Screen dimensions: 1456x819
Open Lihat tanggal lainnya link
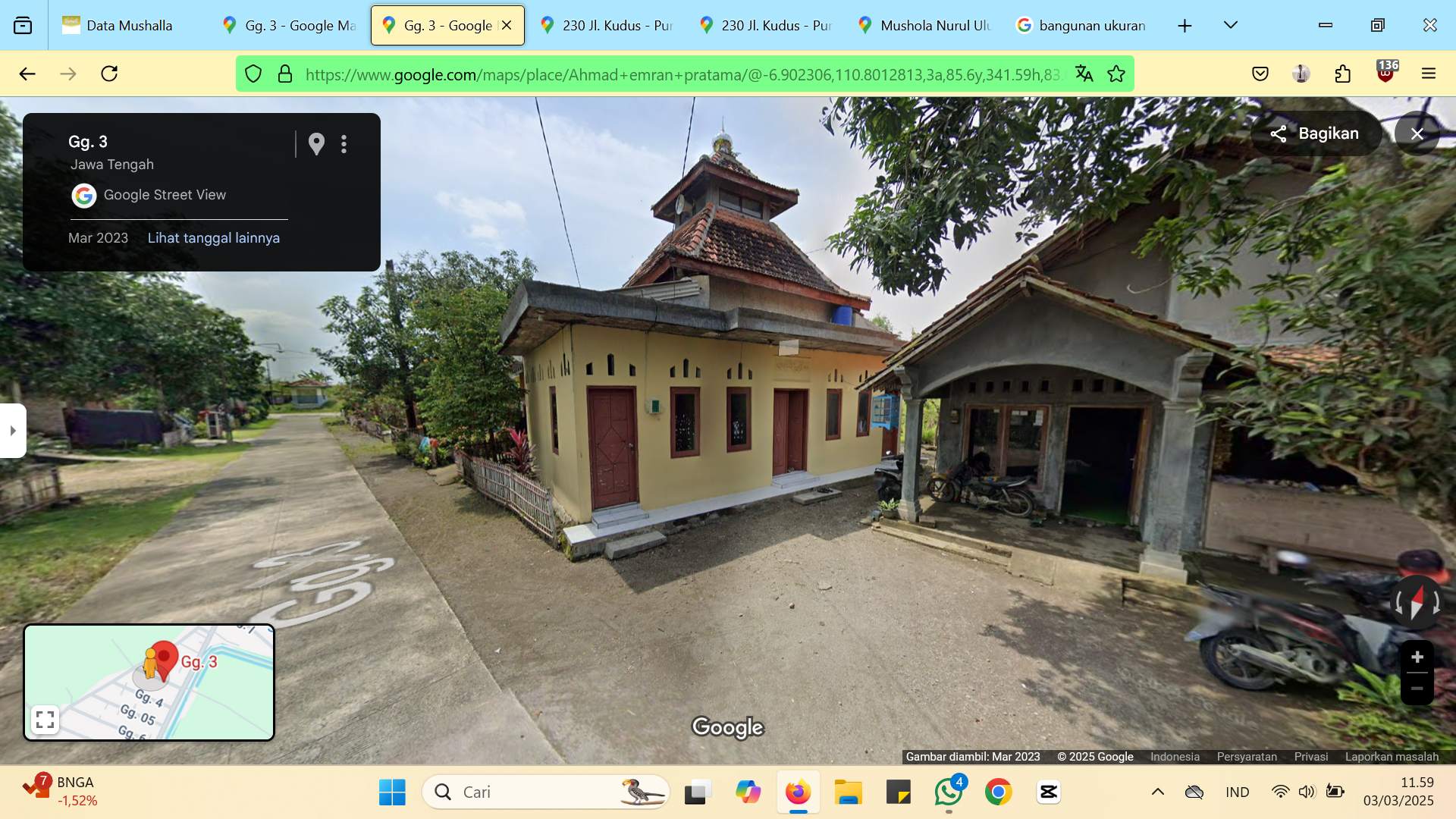point(213,238)
